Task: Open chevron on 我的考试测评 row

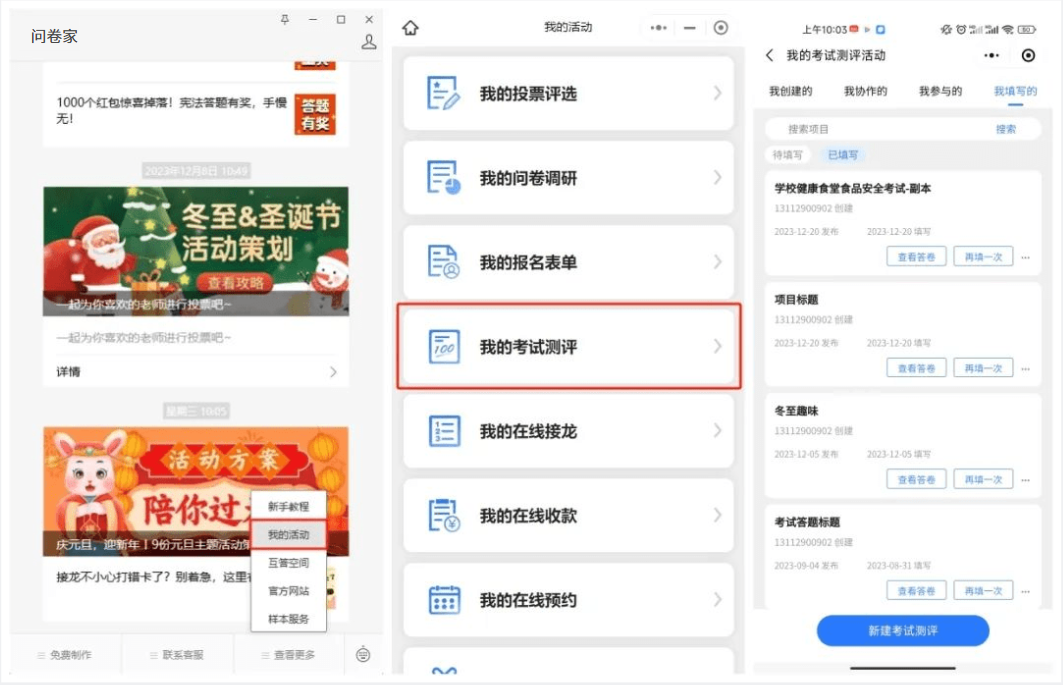Action: tap(717, 346)
